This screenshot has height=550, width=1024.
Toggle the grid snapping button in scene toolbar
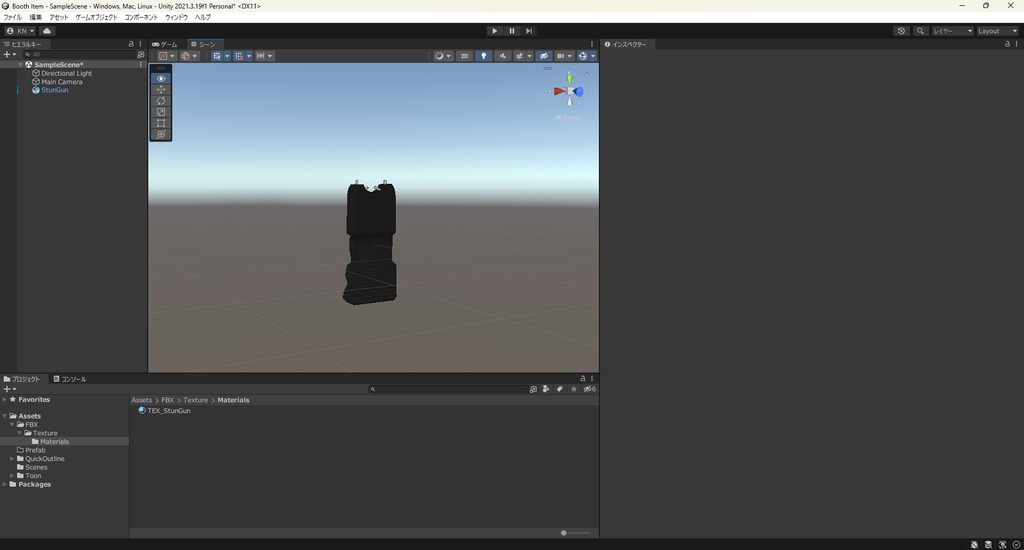pos(239,56)
